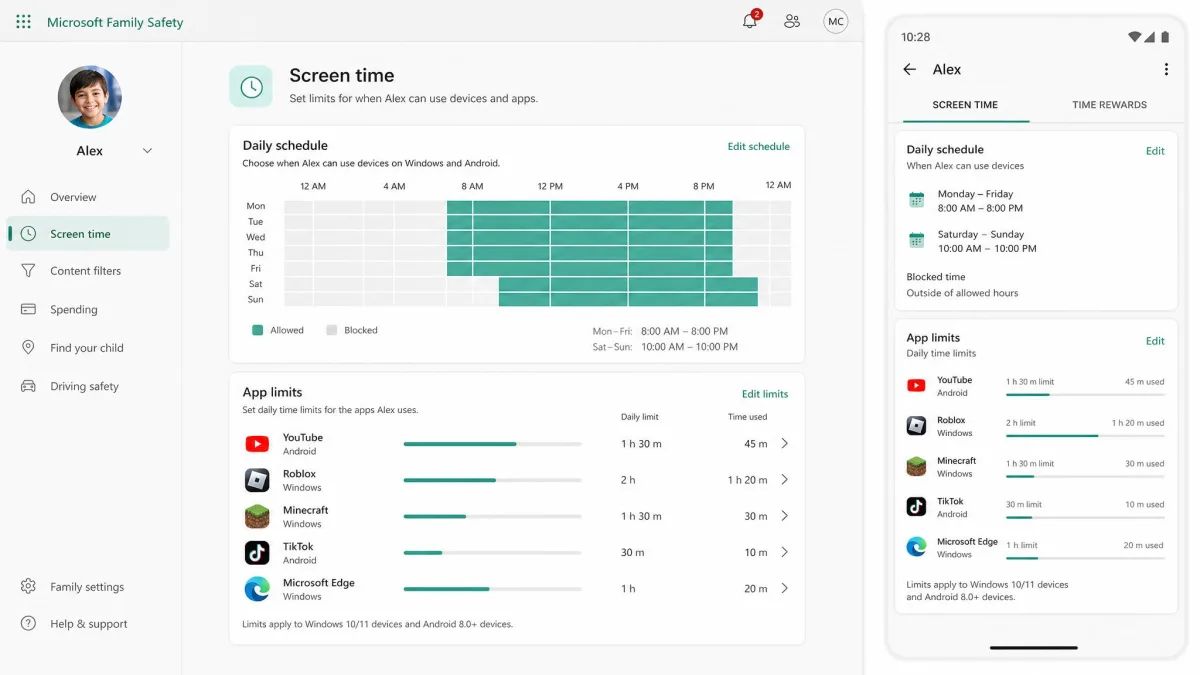Viewport: 1200px width, 675px height.
Task: Click "1 h 30 m" daily limit for YouTube
Action: click(641, 444)
